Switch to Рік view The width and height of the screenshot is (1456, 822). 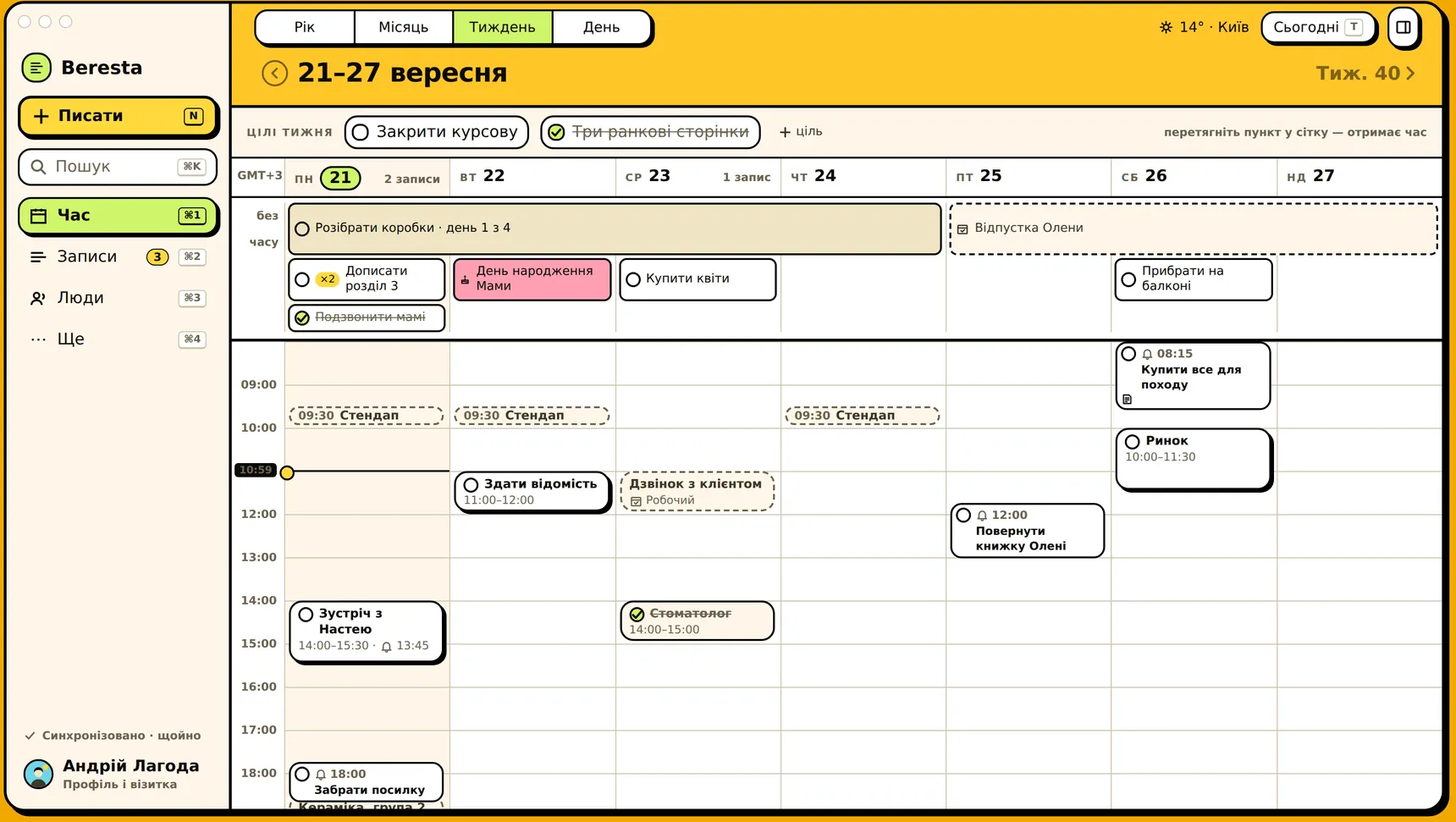coord(305,27)
